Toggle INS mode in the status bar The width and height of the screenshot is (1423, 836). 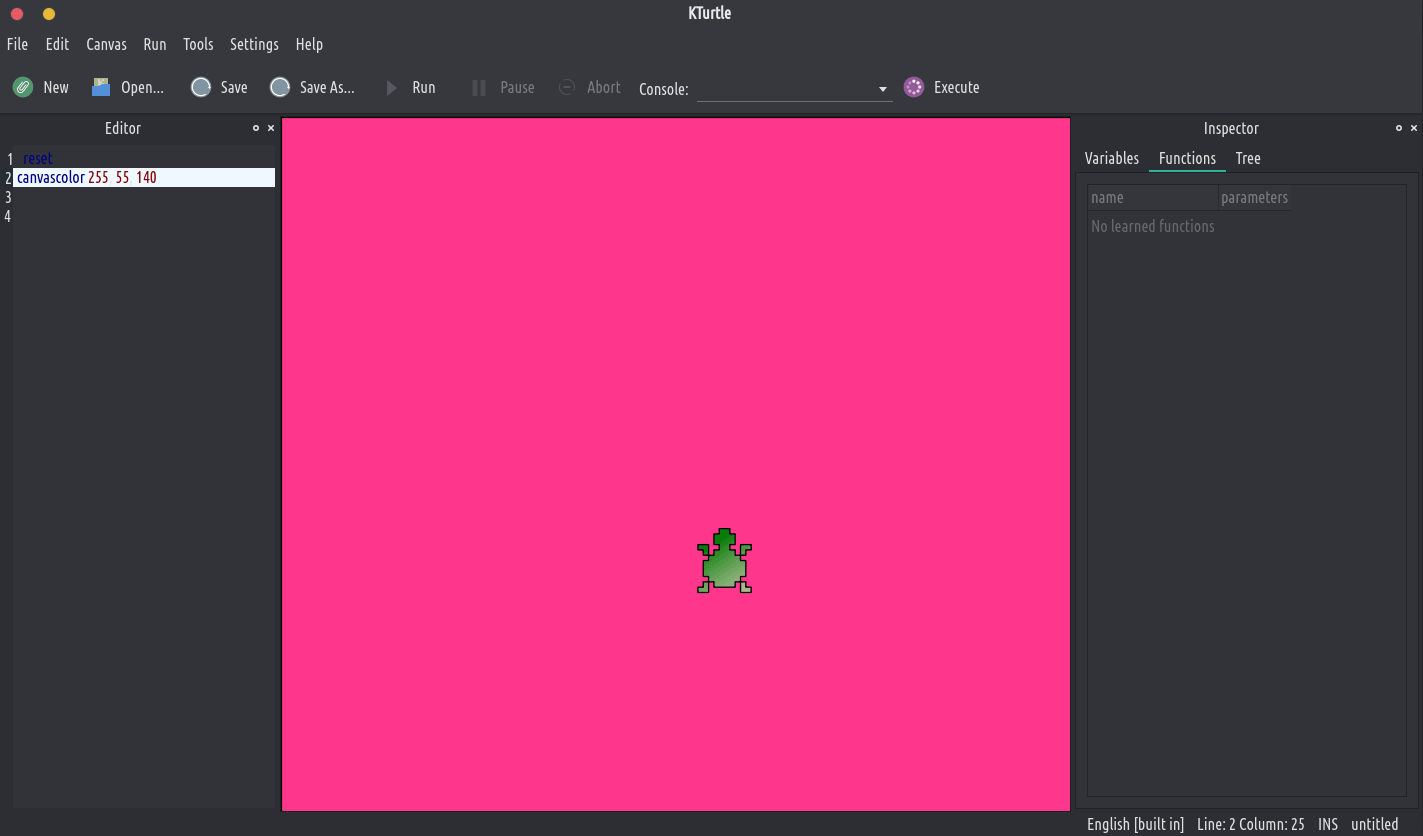(x=1327, y=824)
